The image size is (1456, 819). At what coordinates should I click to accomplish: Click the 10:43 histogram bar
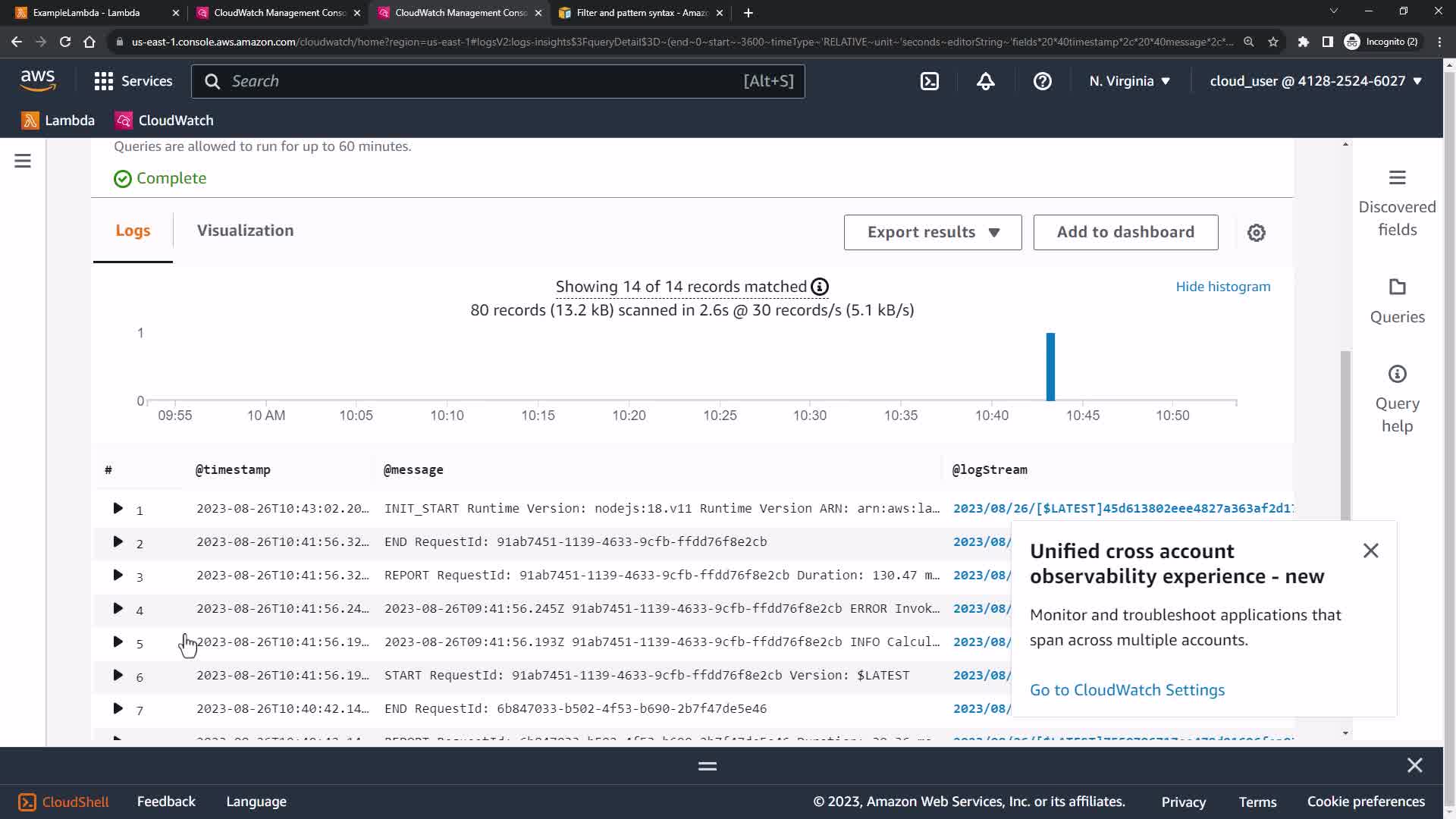1050,367
